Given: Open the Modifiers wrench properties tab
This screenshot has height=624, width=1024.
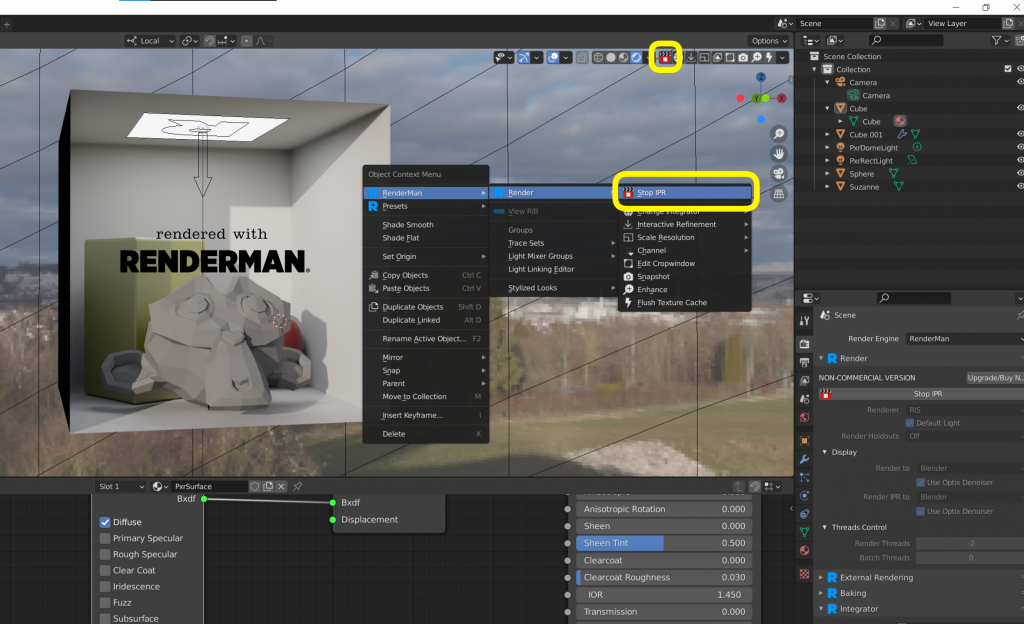Looking at the screenshot, I should pyautogui.click(x=805, y=459).
